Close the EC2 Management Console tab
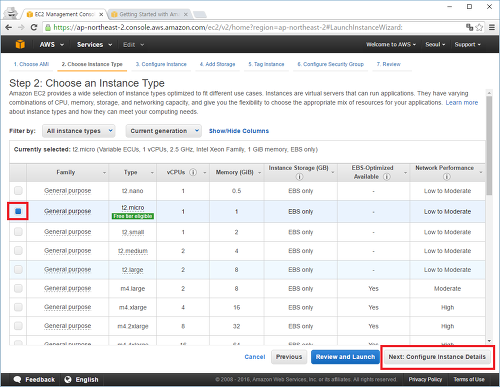 [101, 14]
